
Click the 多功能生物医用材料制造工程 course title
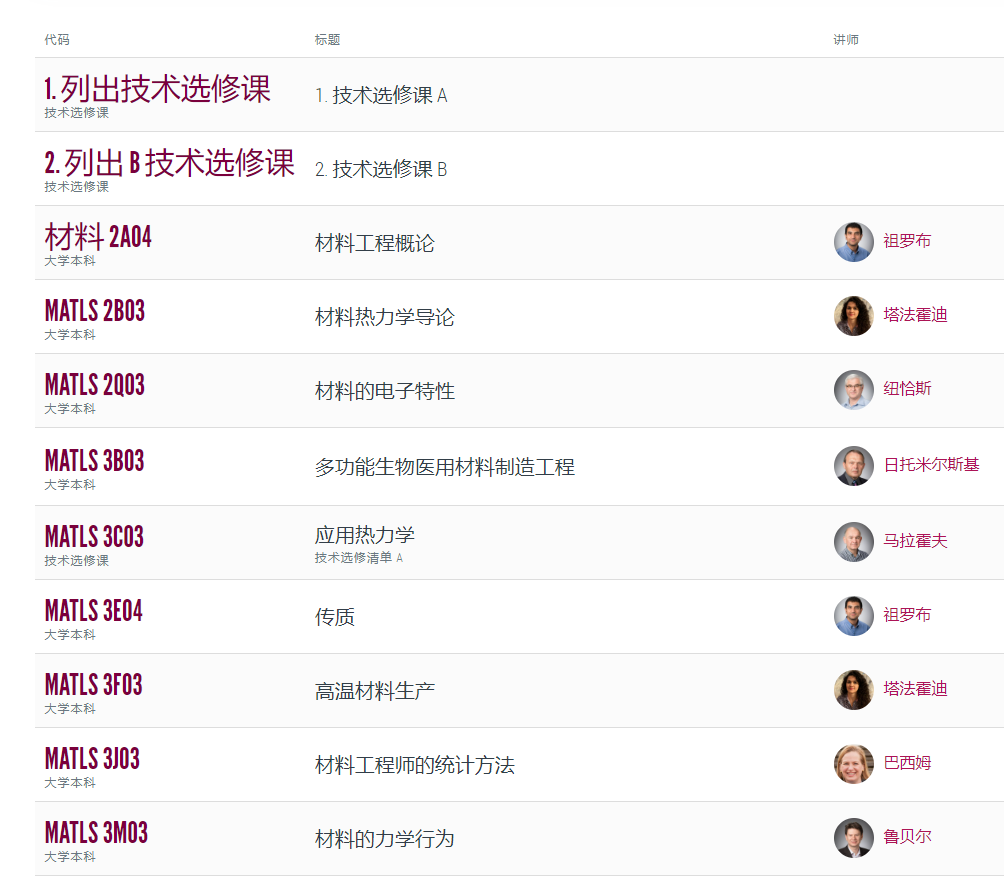[x=444, y=467]
